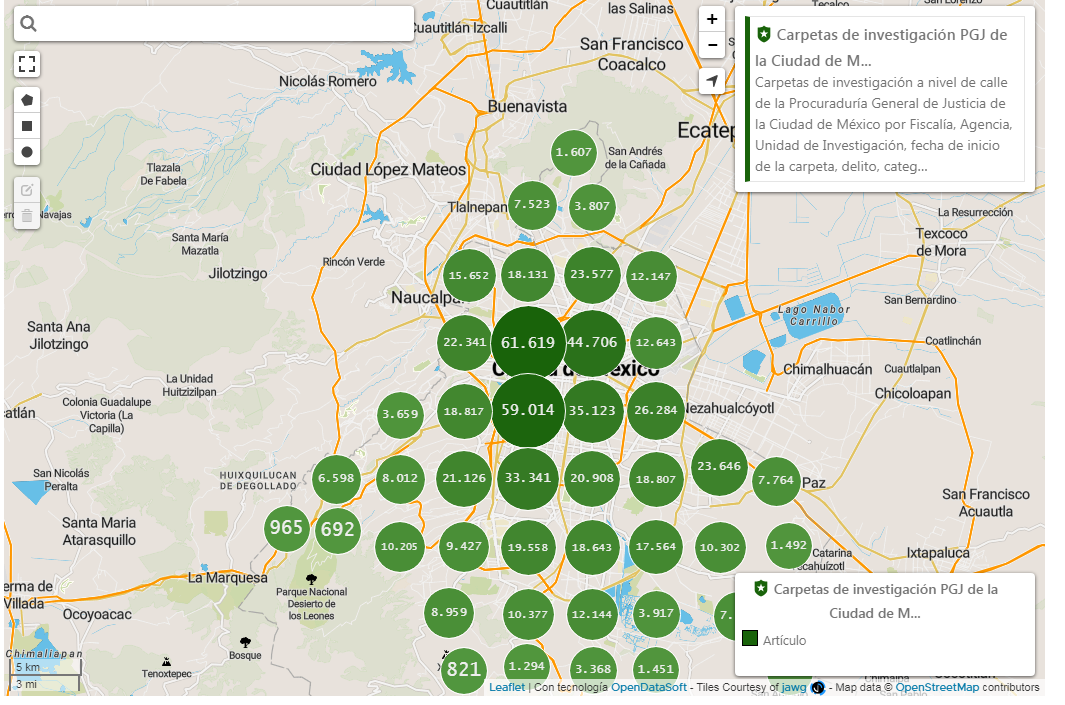Select the circle draw tool
The height and width of the screenshot is (705, 1065).
point(27,152)
